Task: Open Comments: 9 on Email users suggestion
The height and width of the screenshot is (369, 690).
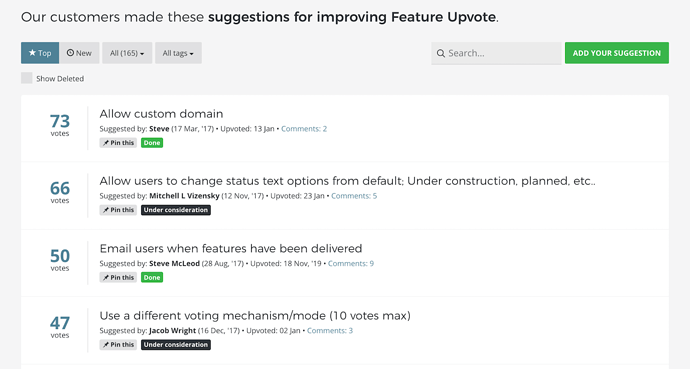Action: point(351,263)
